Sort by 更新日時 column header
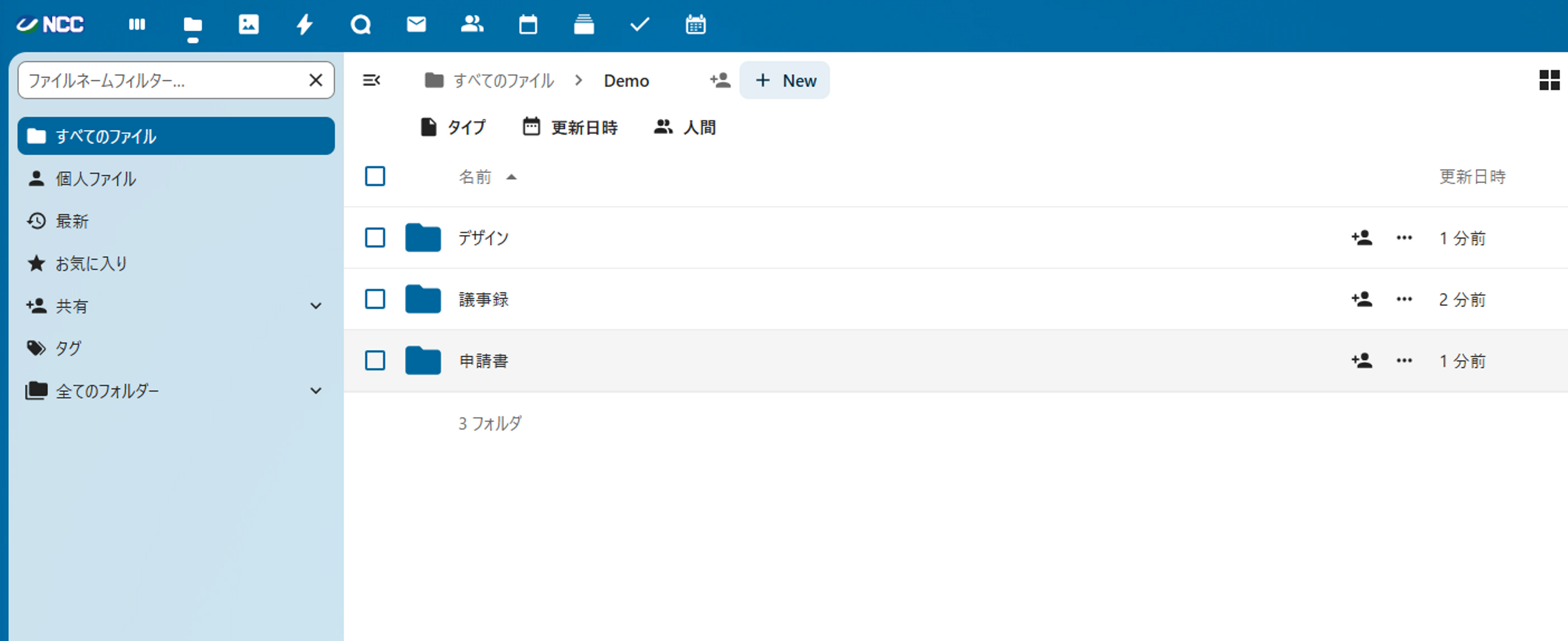1568x641 pixels. pos(1472,177)
